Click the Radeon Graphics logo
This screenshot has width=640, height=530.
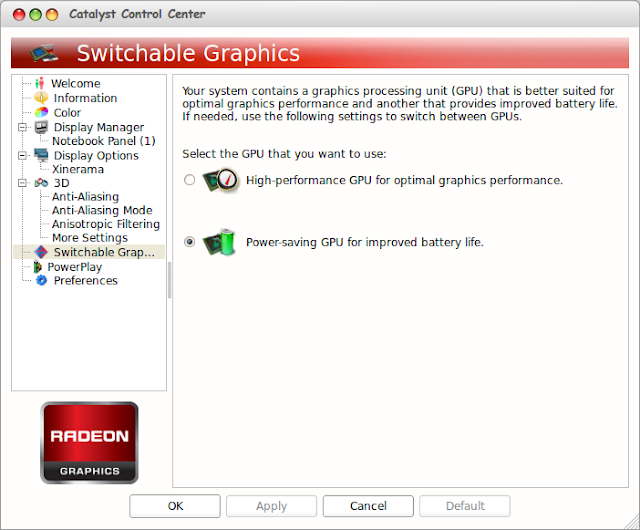coord(89,443)
